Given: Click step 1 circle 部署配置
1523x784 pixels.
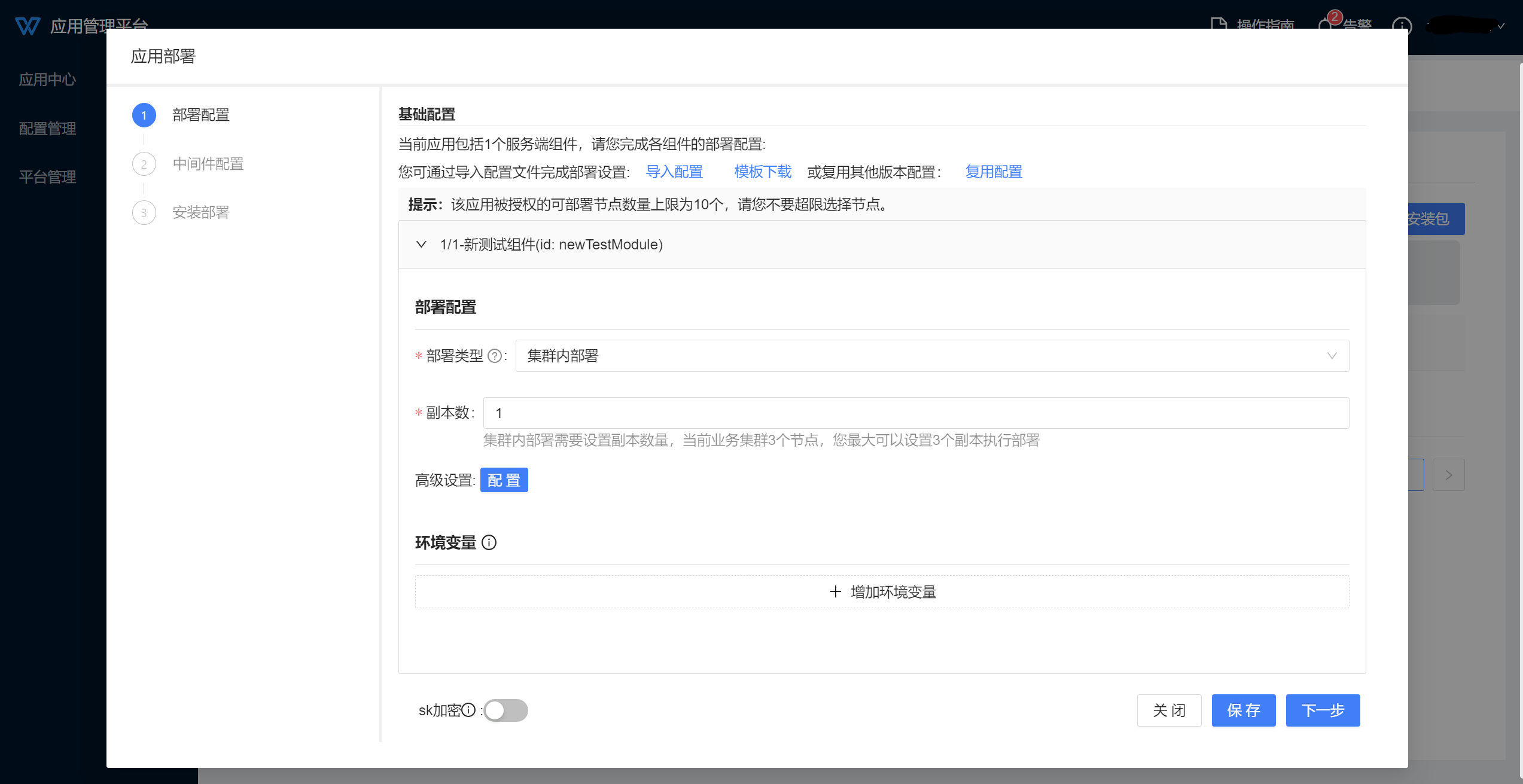Looking at the screenshot, I should (x=144, y=115).
